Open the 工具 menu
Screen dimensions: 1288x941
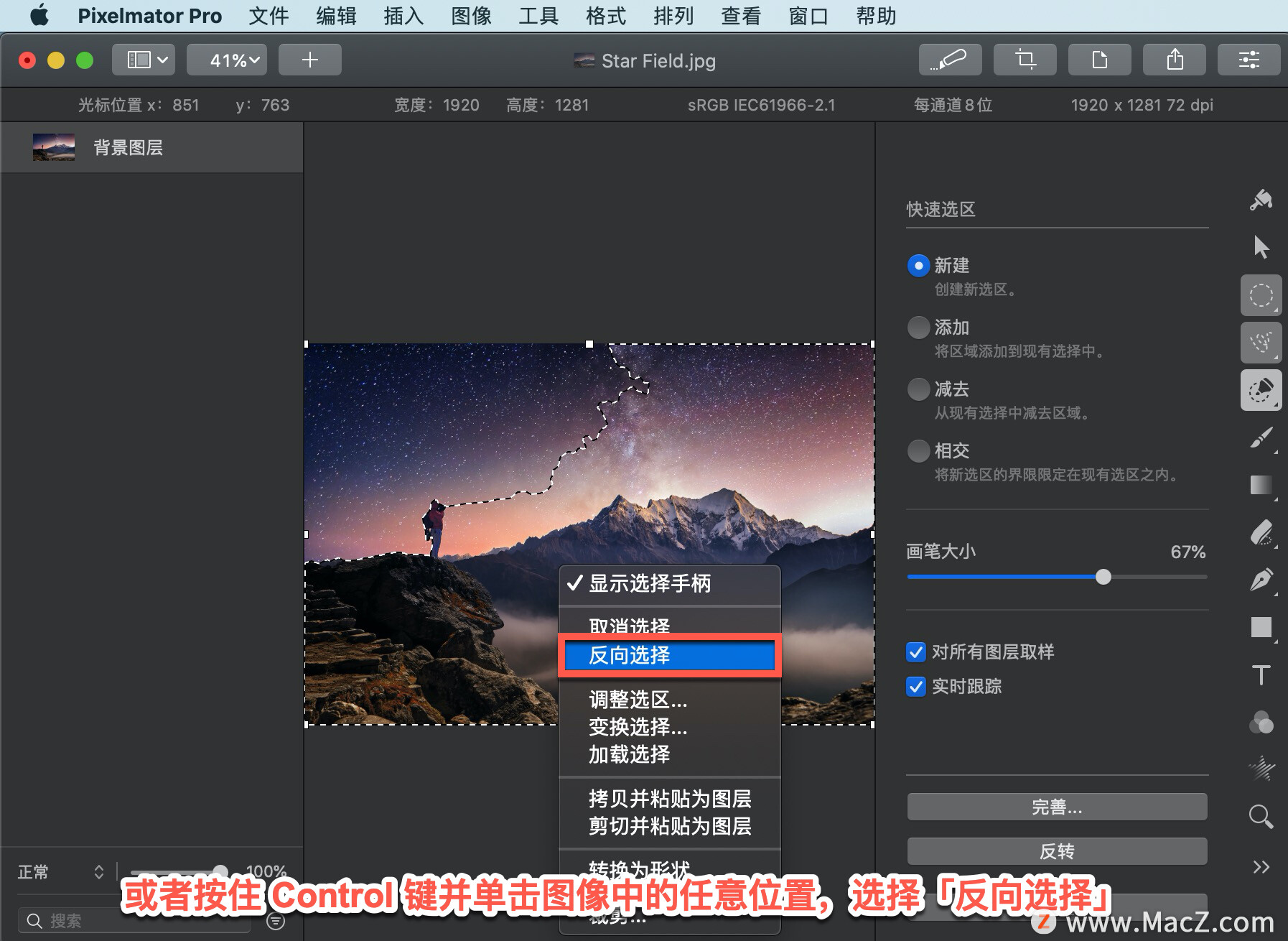click(539, 16)
